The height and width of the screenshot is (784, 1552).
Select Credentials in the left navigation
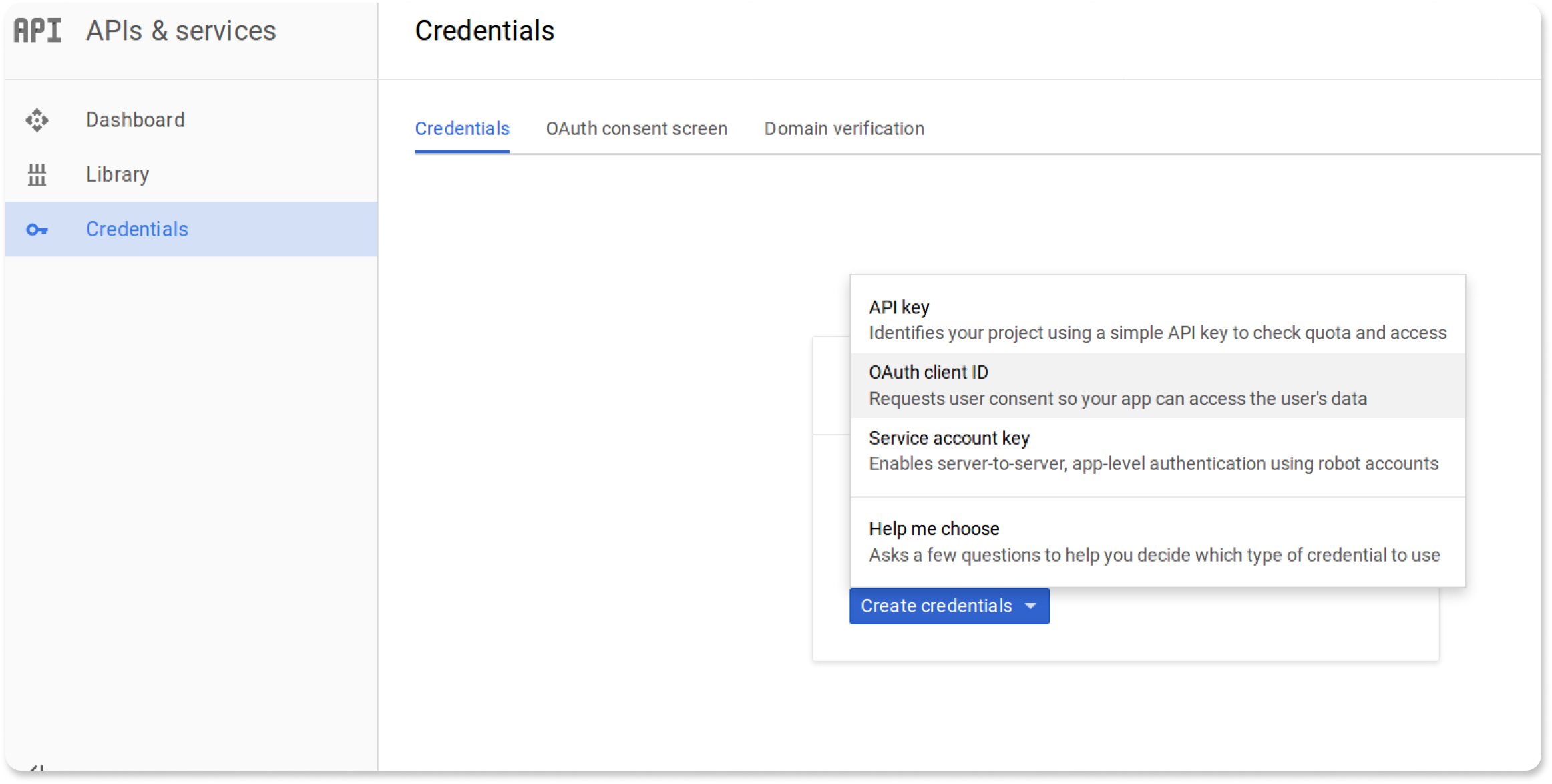pos(192,230)
